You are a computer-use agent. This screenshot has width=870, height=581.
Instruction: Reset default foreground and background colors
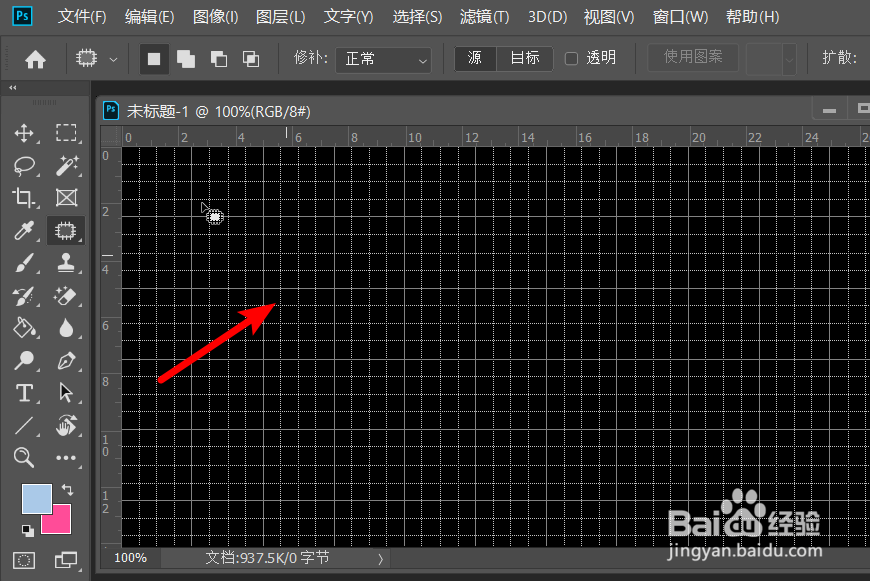point(28,531)
